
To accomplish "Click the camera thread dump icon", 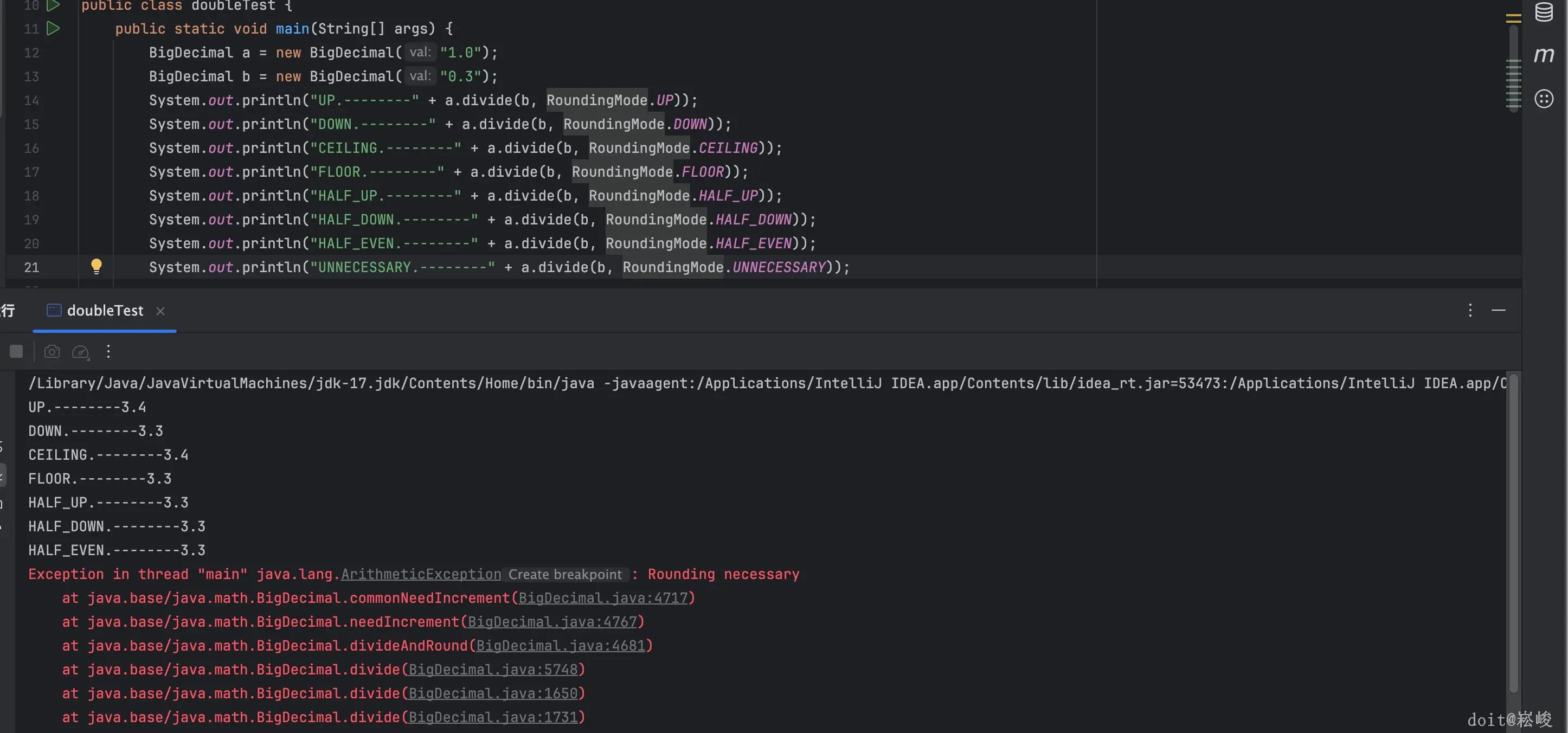I will click(x=52, y=351).
